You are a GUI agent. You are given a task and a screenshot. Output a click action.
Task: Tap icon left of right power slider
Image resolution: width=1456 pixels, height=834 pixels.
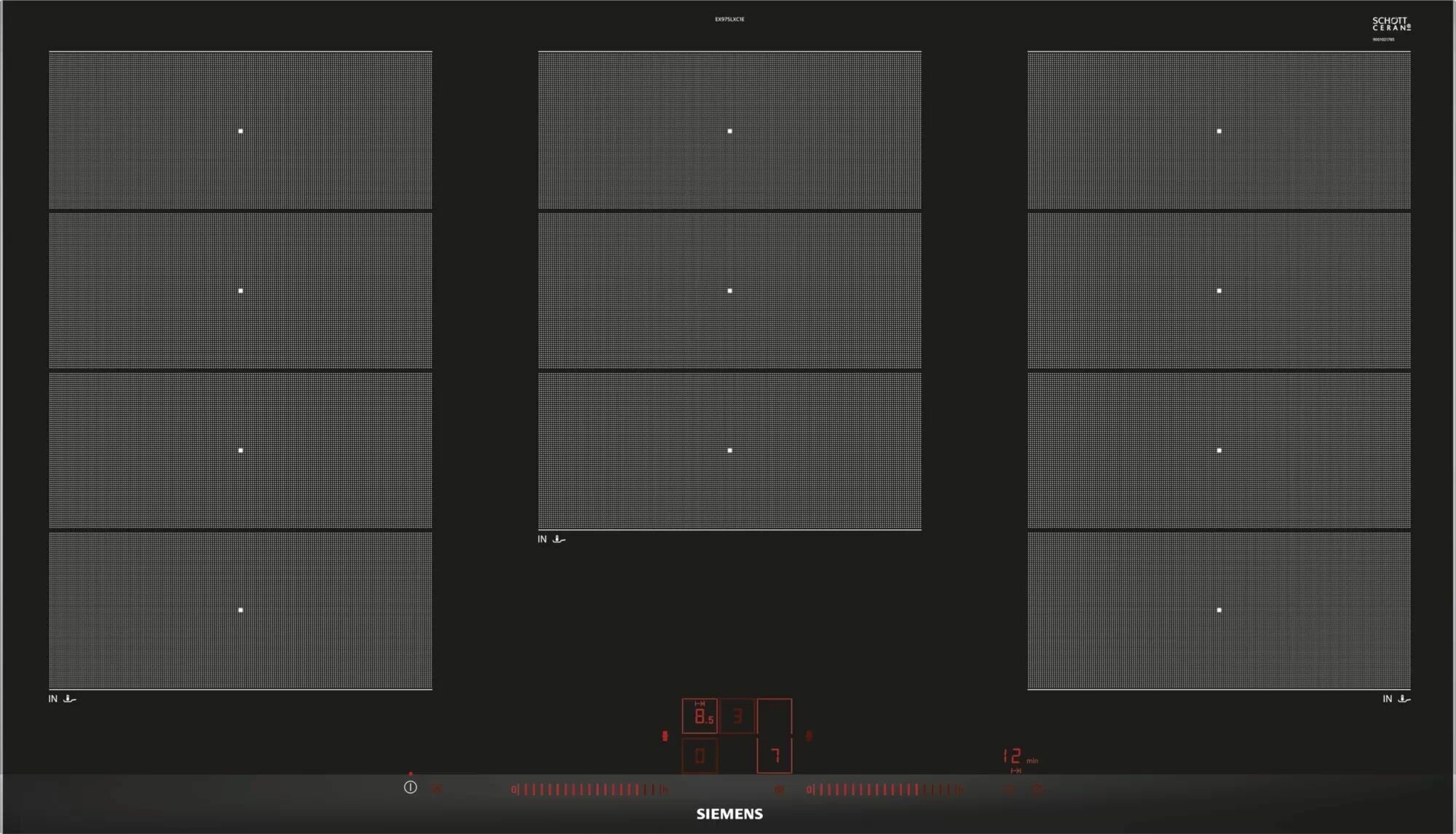click(x=780, y=789)
